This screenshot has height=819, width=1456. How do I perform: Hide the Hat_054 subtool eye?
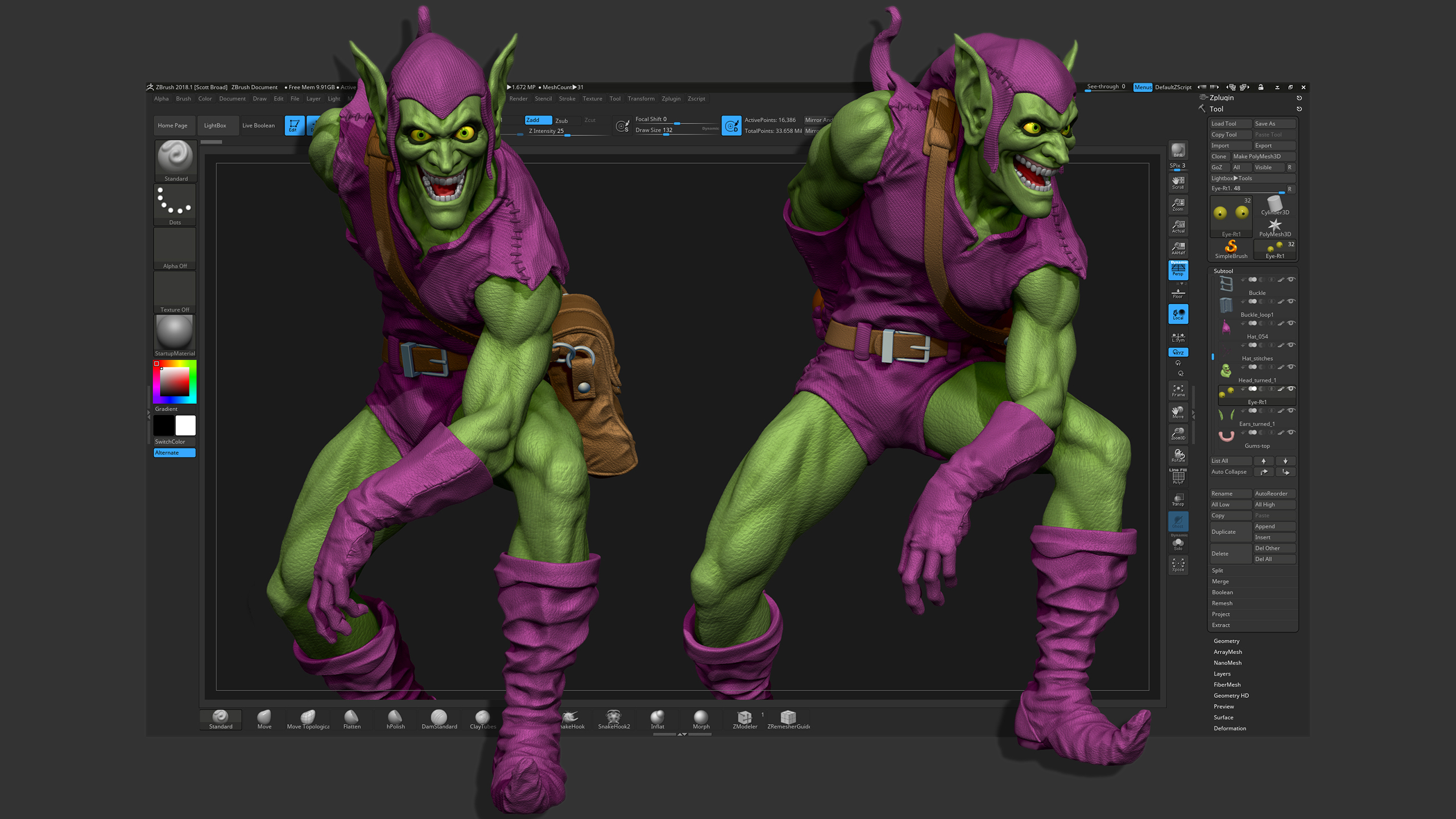[x=1291, y=324]
